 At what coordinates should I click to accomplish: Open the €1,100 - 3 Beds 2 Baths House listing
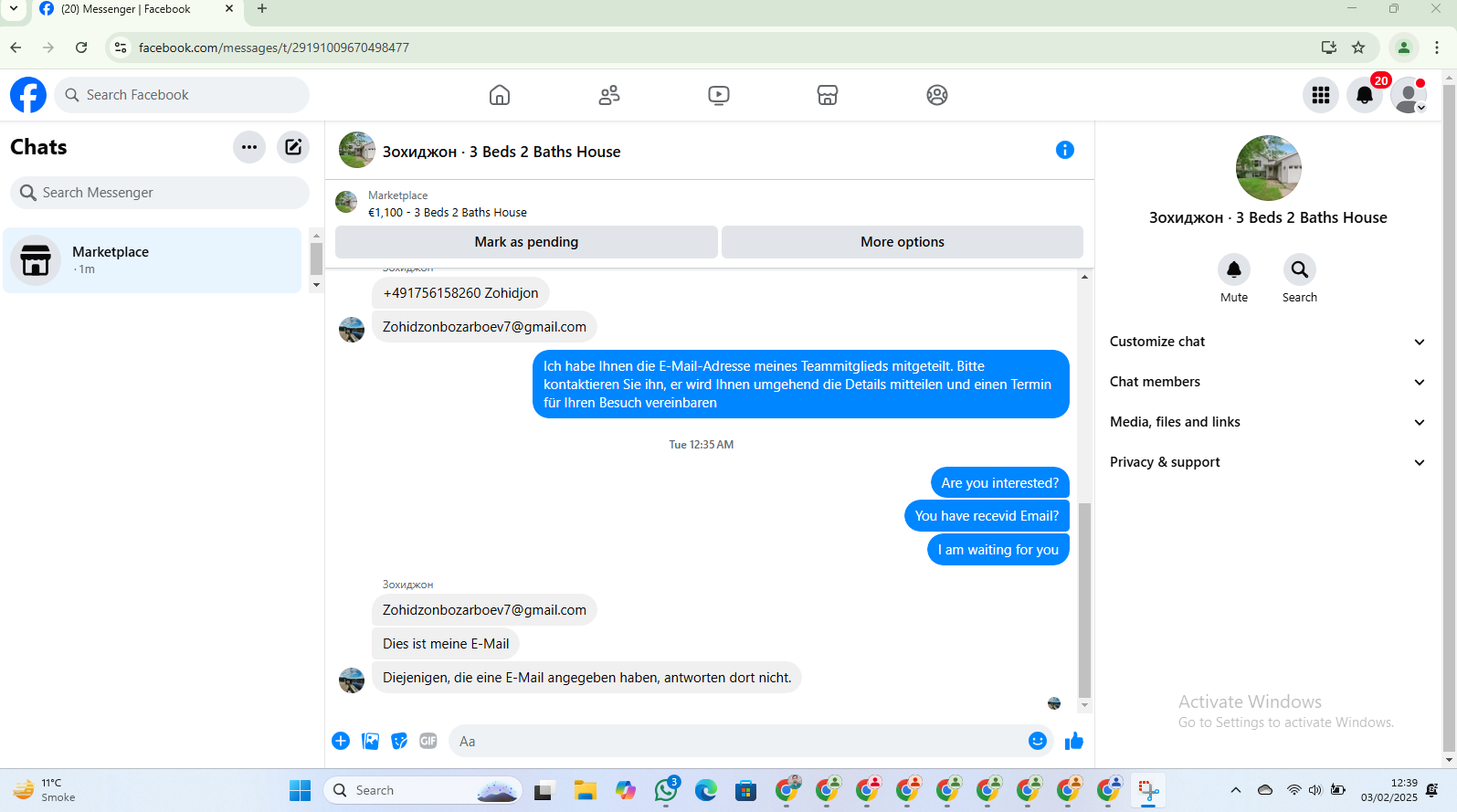[x=448, y=213]
